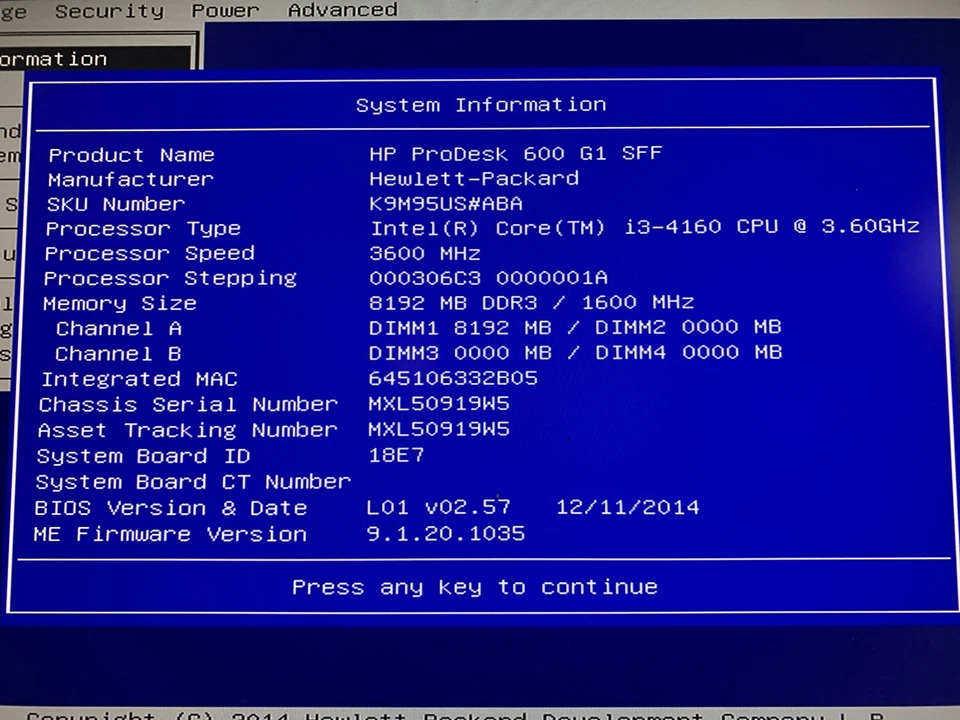Click the SKU Number value K9M95US#ABA
The height and width of the screenshot is (720, 960).
coord(445,203)
